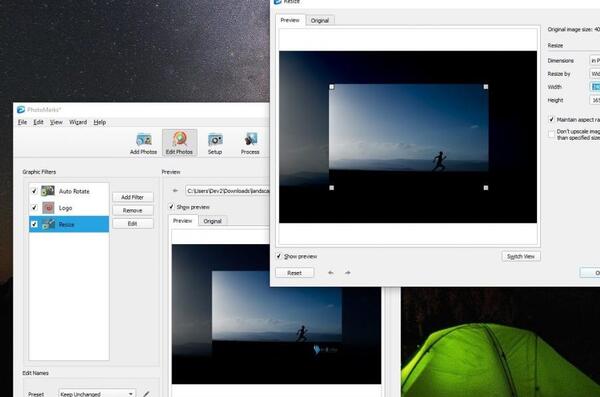Open the Preset Keep Unchanged dropdown
Viewport: 600px width, 397px height.
97,393
